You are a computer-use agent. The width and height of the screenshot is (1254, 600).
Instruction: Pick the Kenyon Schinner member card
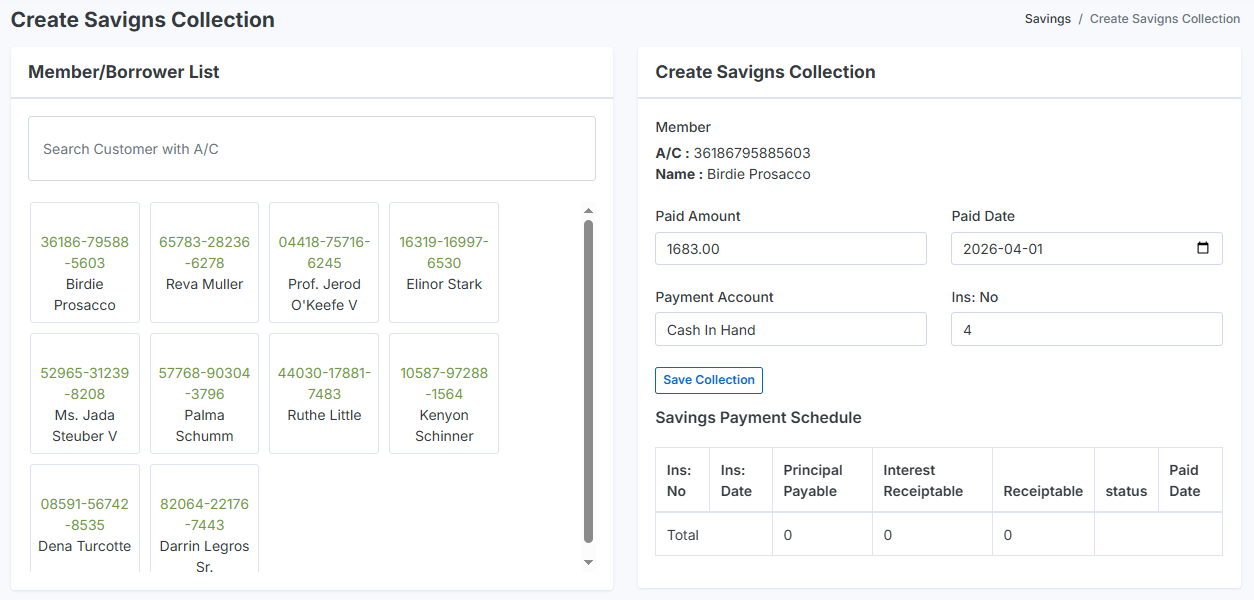pyautogui.click(x=444, y=394)
